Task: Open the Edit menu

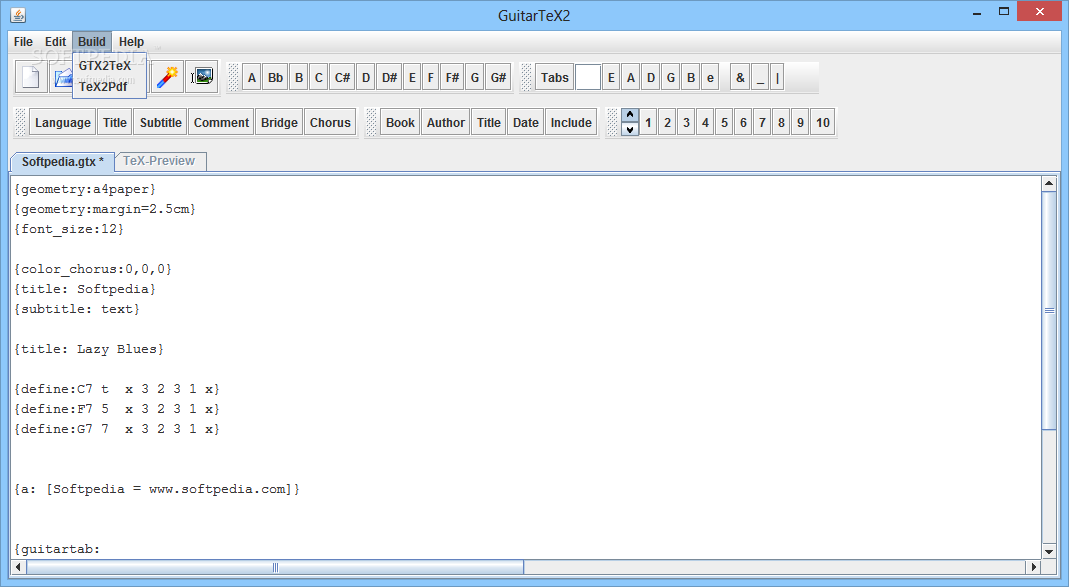Action: (x=55, y=42)
